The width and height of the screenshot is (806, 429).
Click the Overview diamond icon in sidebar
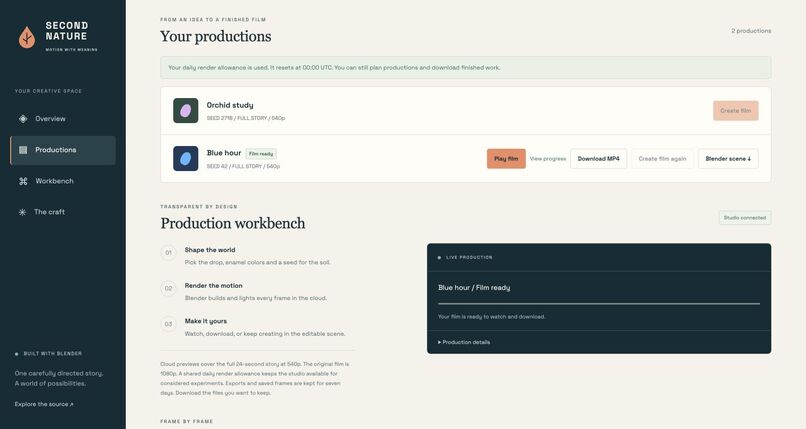click(x=23, y=119)
